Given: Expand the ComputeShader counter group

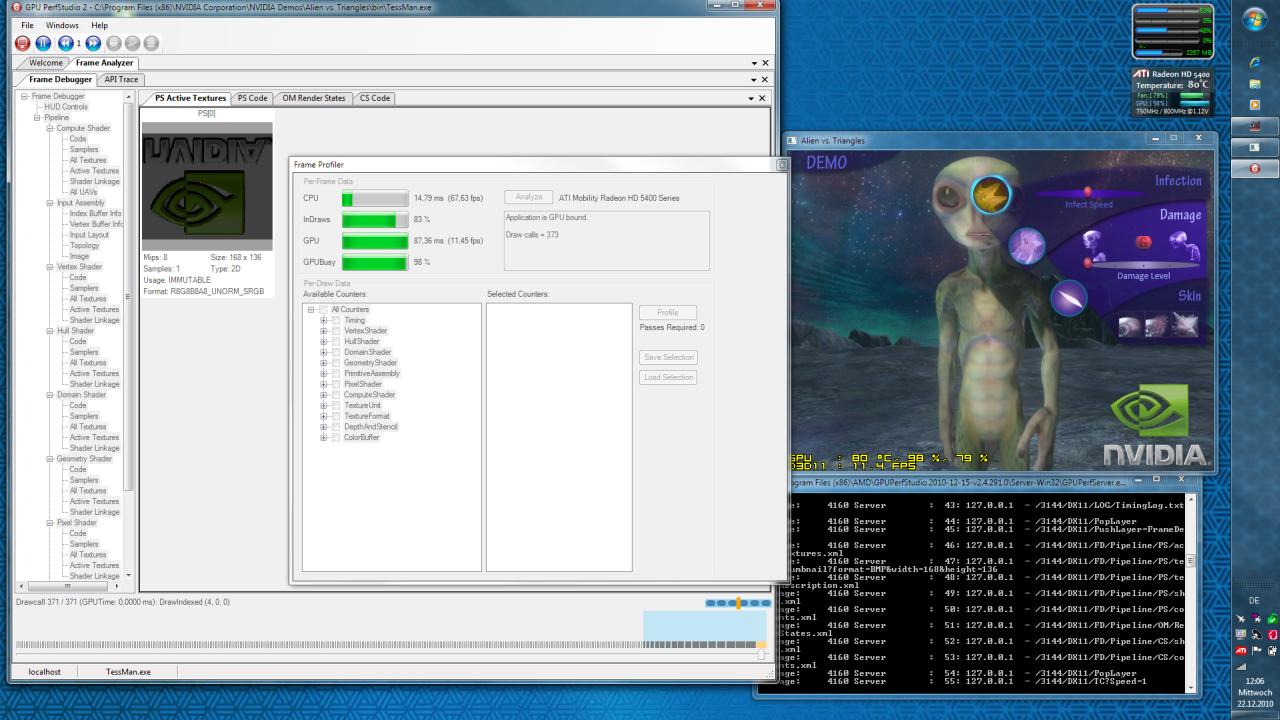Looking at the screenshot, I should tap(324, 395).
